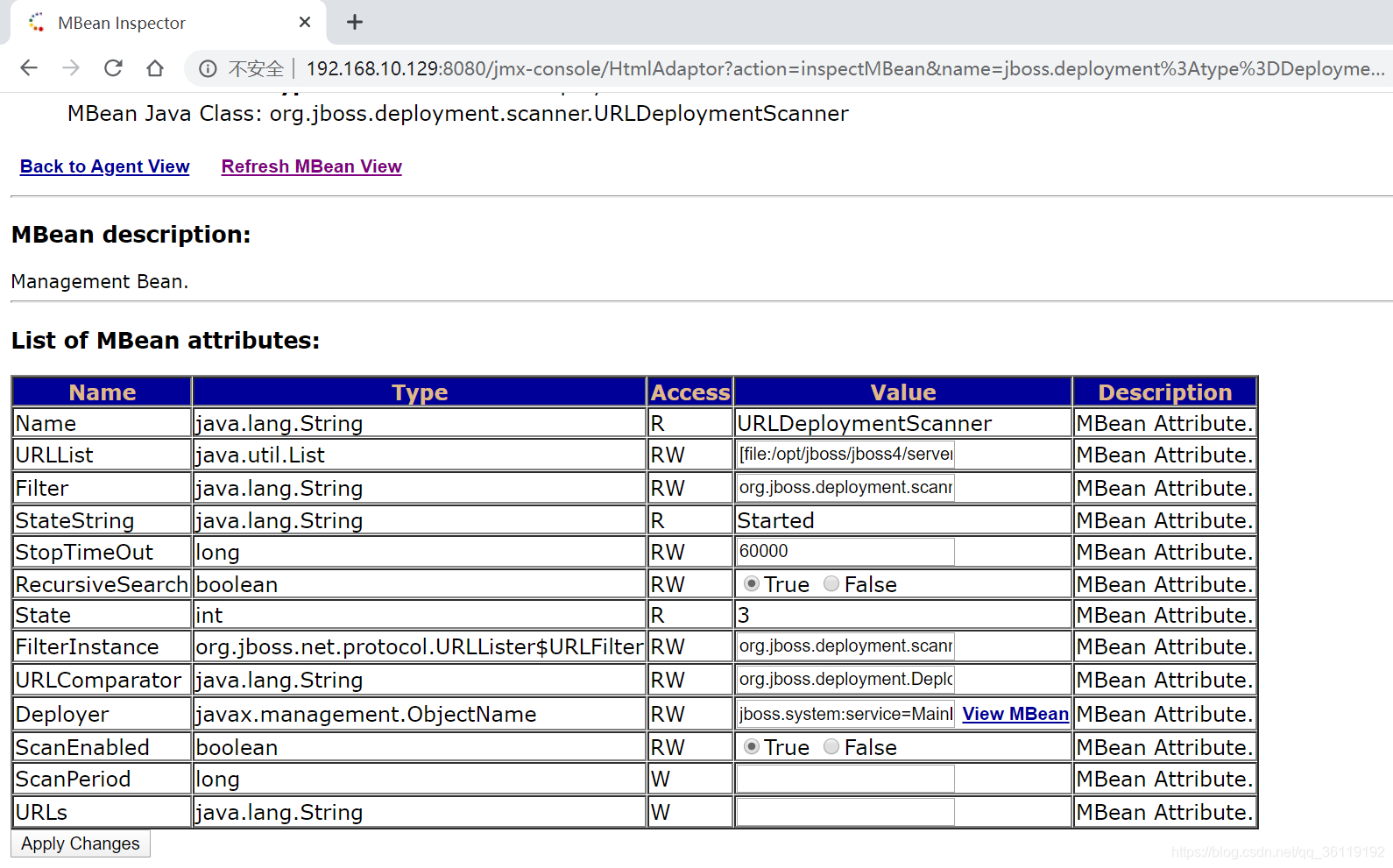Open the View MBean link for Deployer

point(1015,714)
